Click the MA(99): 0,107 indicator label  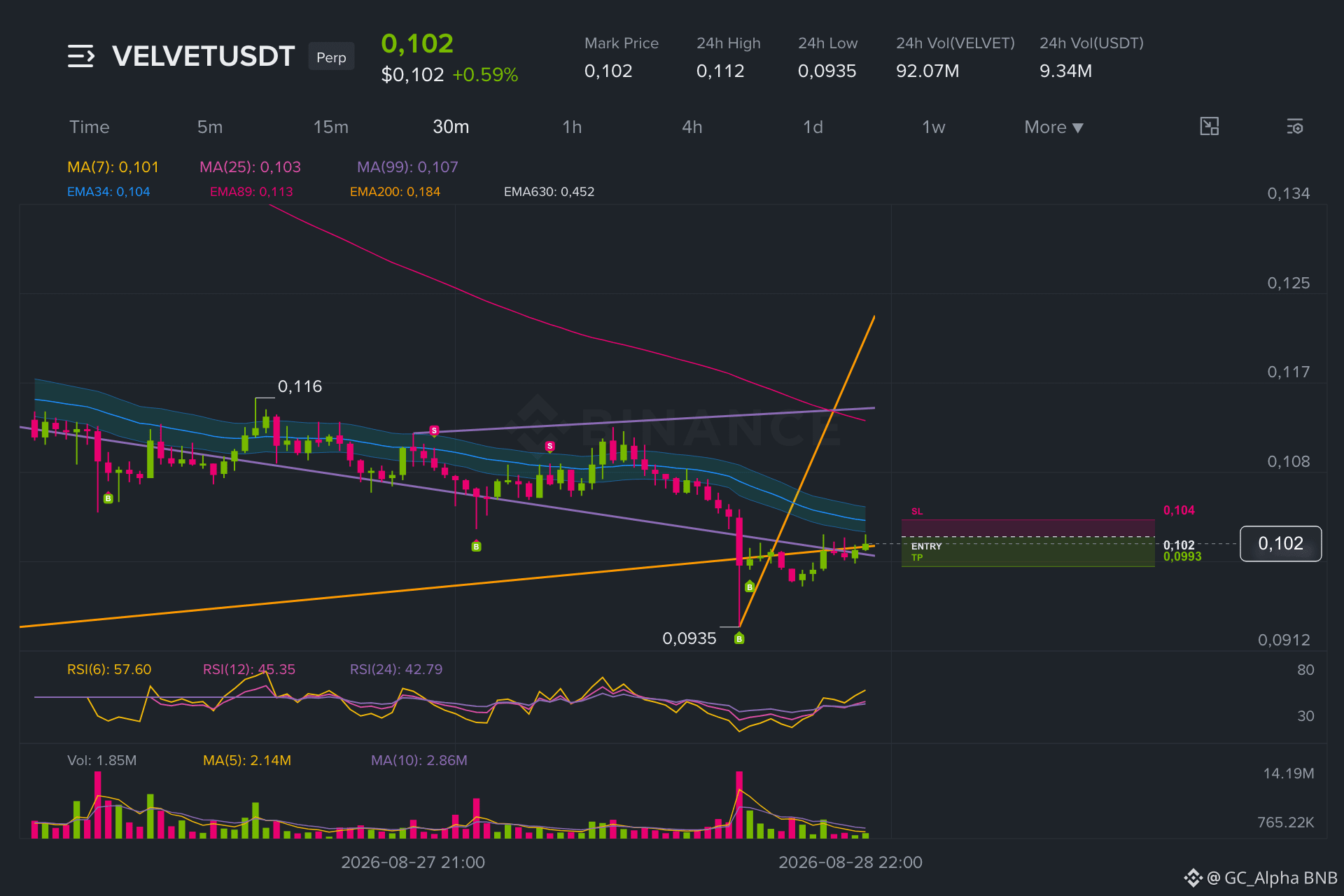pos(407,167)
